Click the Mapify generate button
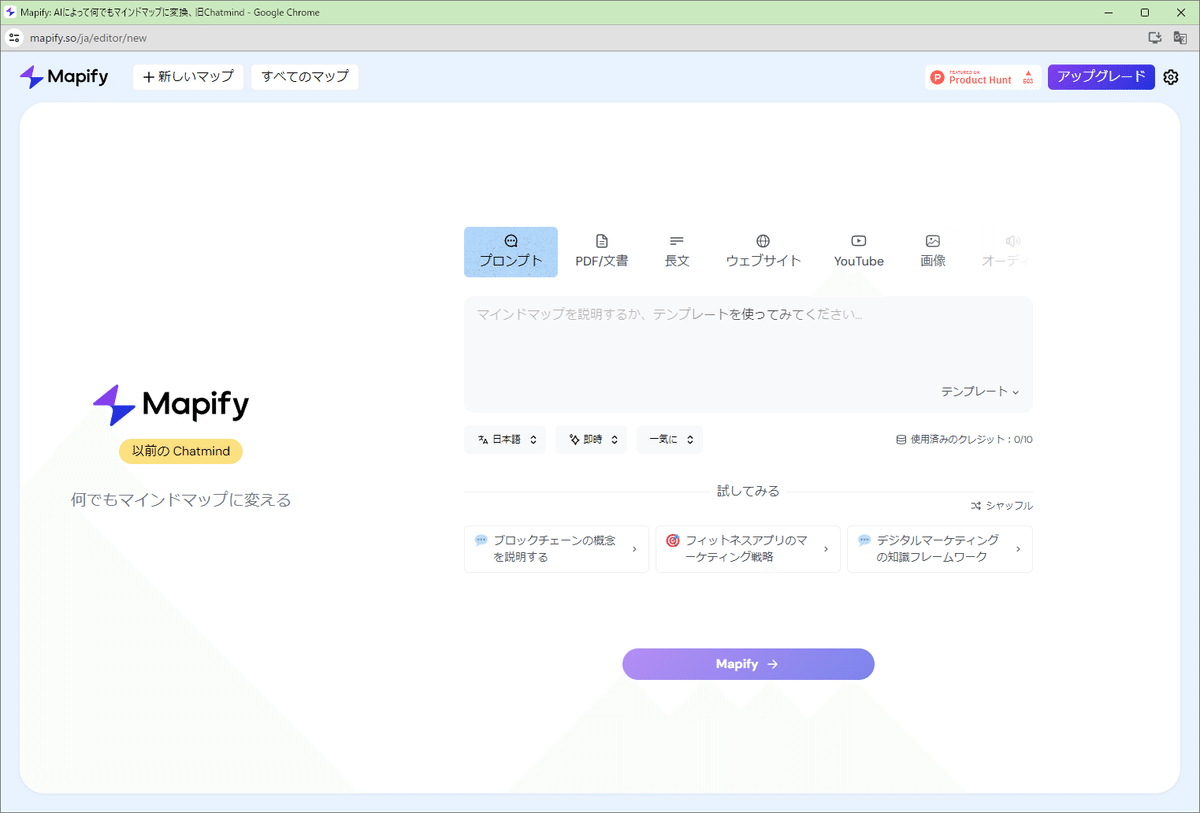The height and width of the screenshot is (813, 1200). tap(748, 663)
